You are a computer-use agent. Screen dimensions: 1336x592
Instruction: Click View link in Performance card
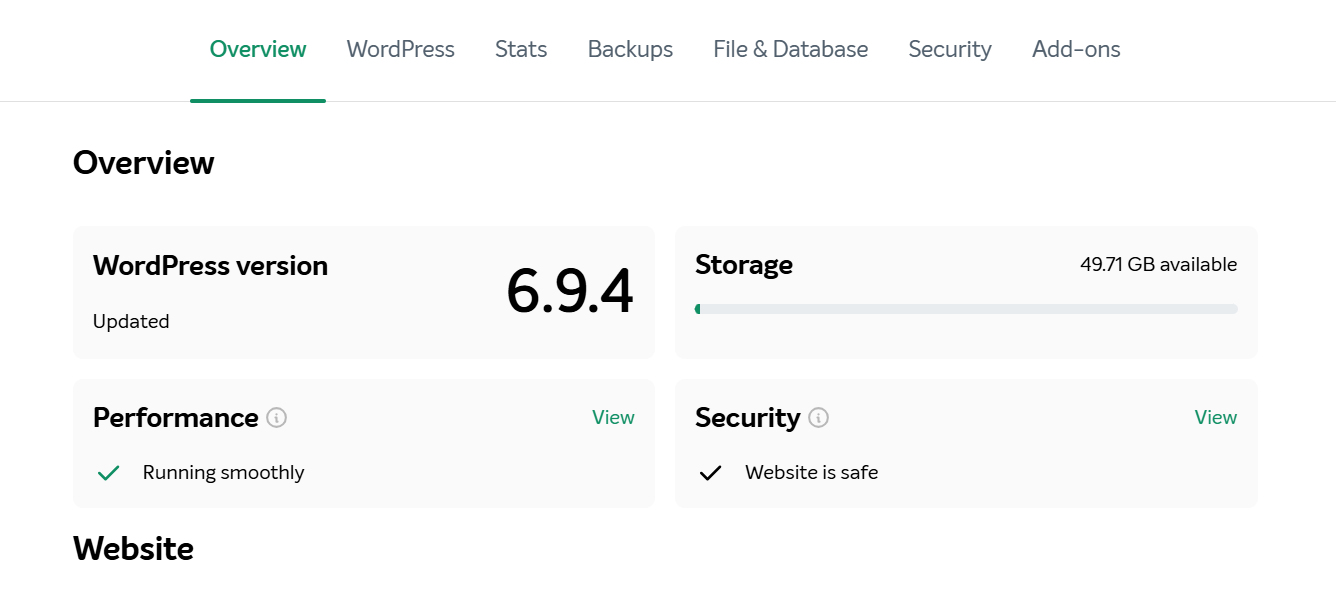pos(613,417)
